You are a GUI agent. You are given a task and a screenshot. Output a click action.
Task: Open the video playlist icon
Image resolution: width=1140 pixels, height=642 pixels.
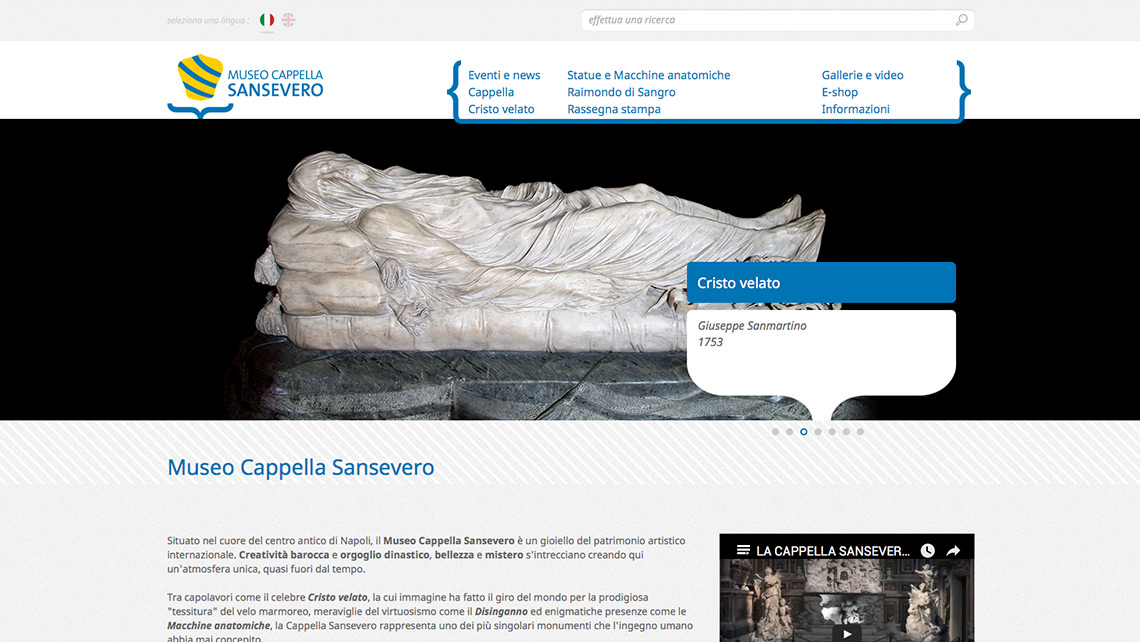coord(743,550)
